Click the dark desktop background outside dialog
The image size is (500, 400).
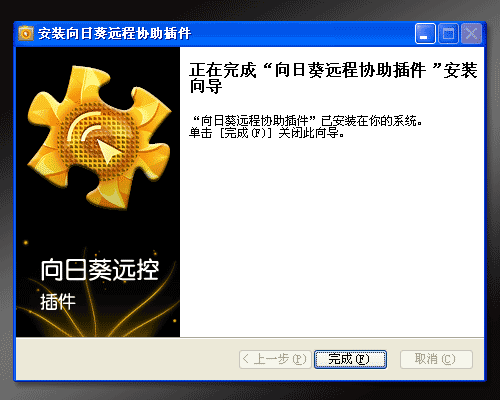(250, 10)
